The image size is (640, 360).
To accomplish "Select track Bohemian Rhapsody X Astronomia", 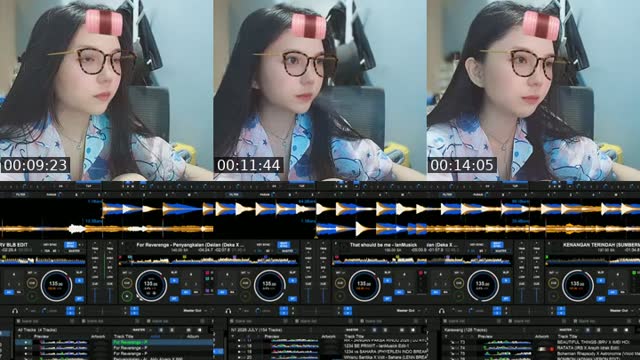I will tap(598, 354).
